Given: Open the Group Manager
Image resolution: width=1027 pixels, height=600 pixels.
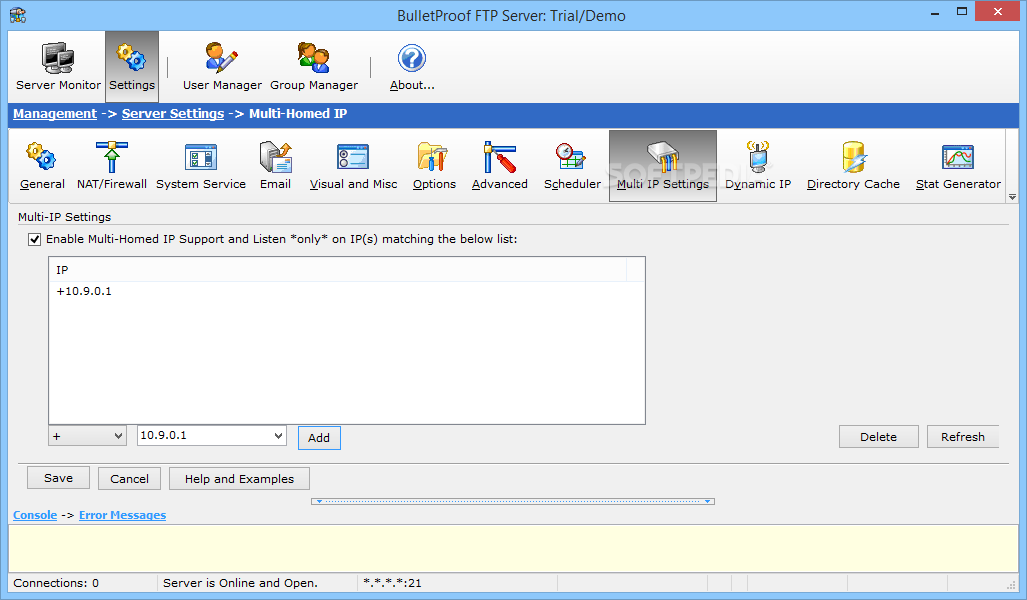Looking at the screenshot, I should (314, 67).
